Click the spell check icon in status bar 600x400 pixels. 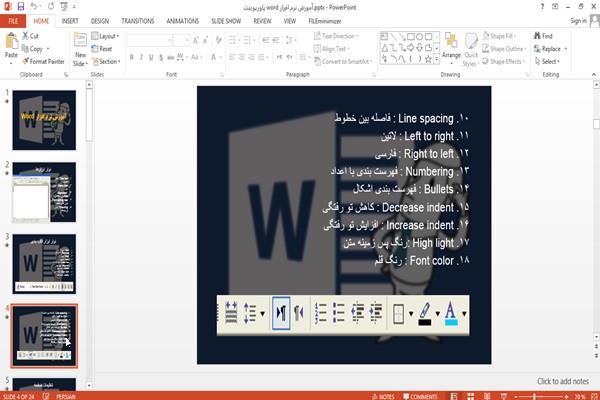click(x=46, y=396)
